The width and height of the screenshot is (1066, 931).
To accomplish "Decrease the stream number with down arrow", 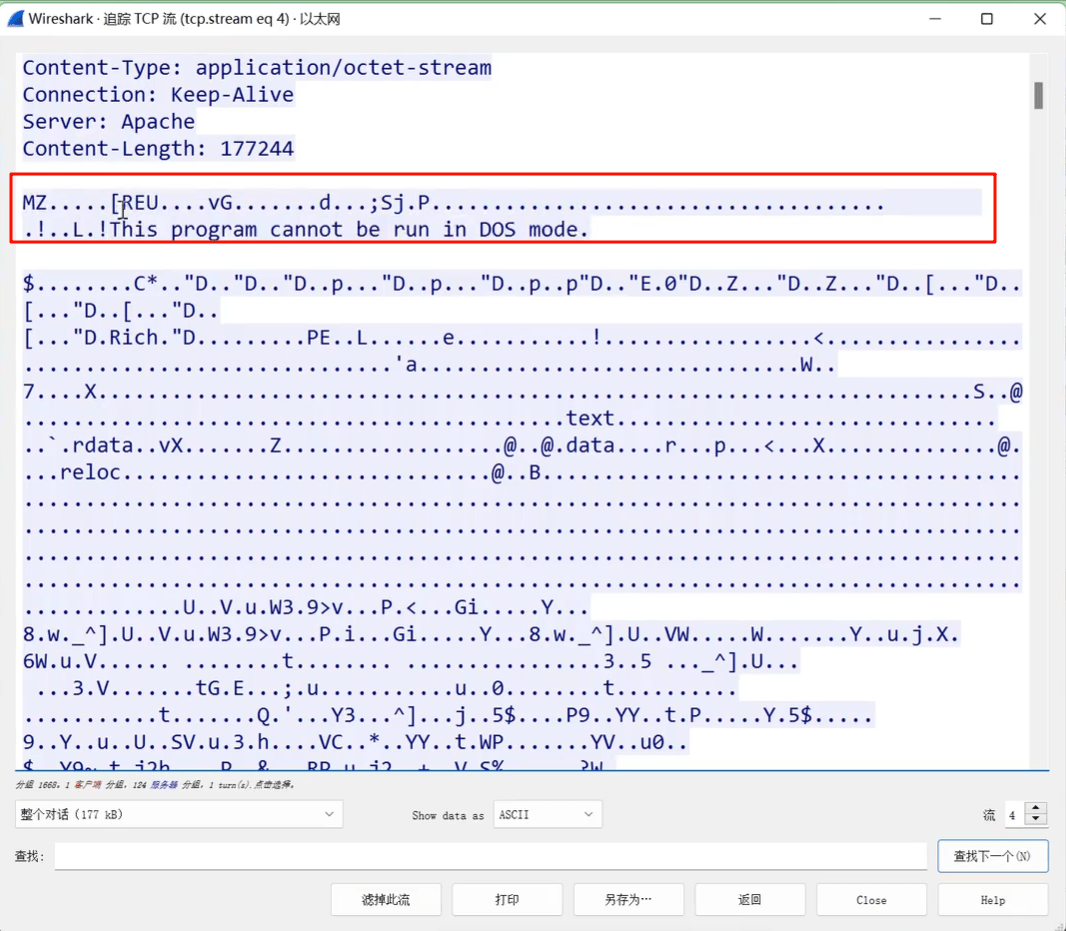I will [1035, 820].
